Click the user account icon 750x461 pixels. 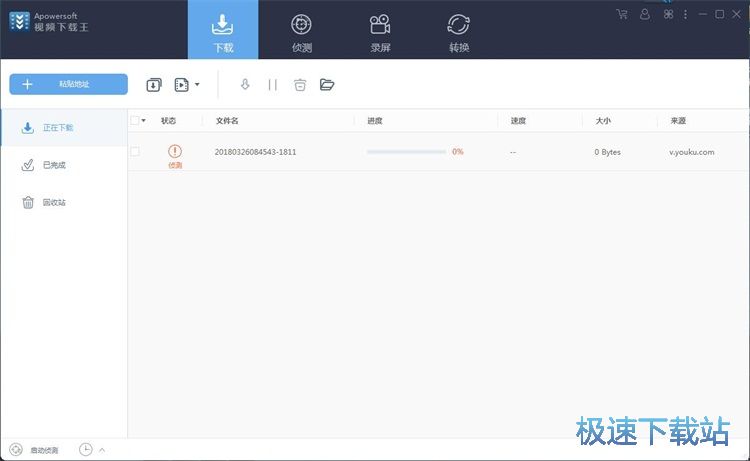click(645, 14)
